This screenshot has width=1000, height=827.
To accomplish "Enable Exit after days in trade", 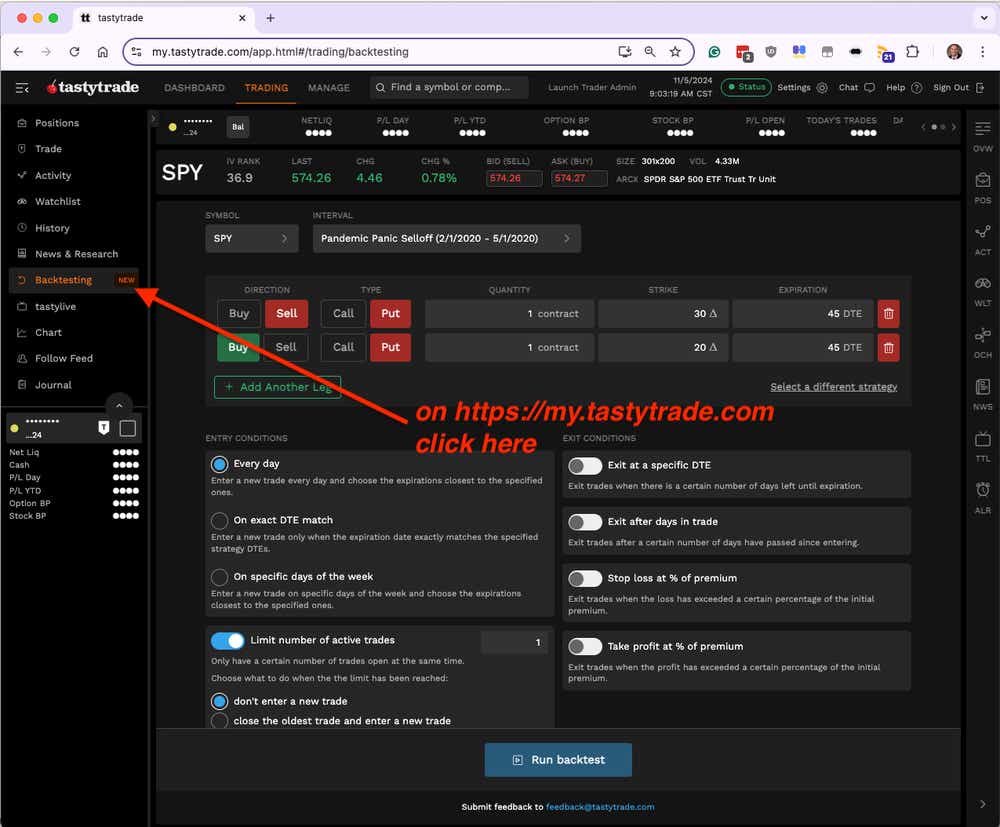I will (x=585, y=522).
